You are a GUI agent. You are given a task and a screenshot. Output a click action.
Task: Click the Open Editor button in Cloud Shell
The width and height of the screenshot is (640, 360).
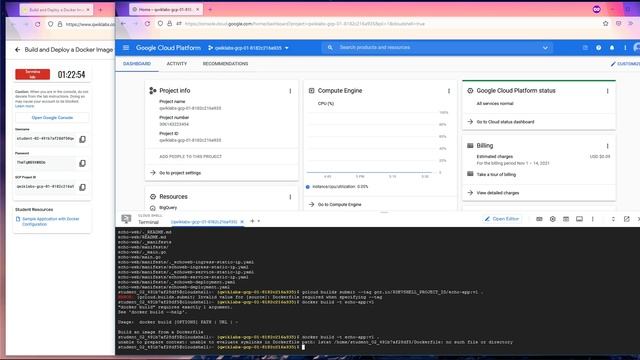(x=502, y=219)
